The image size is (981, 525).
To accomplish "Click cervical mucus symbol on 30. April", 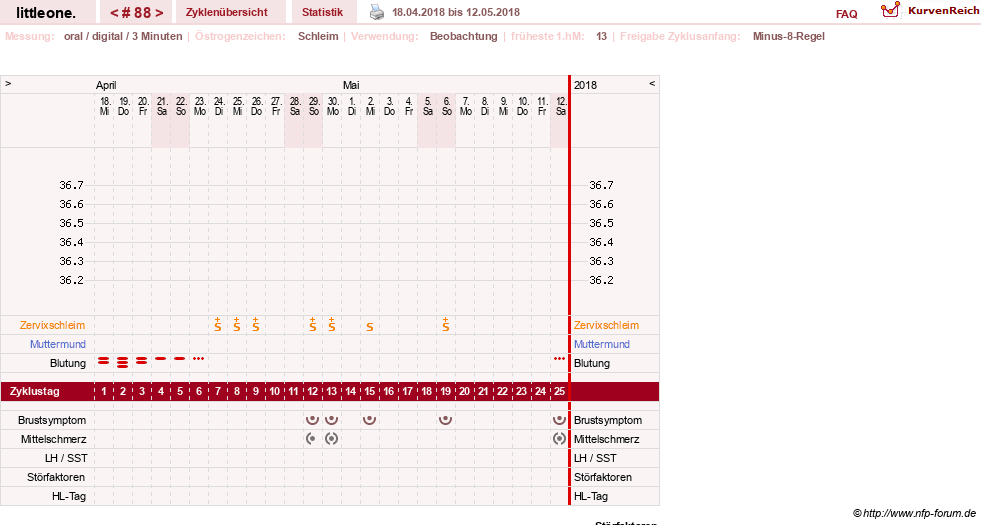I will tap(332, 325).
